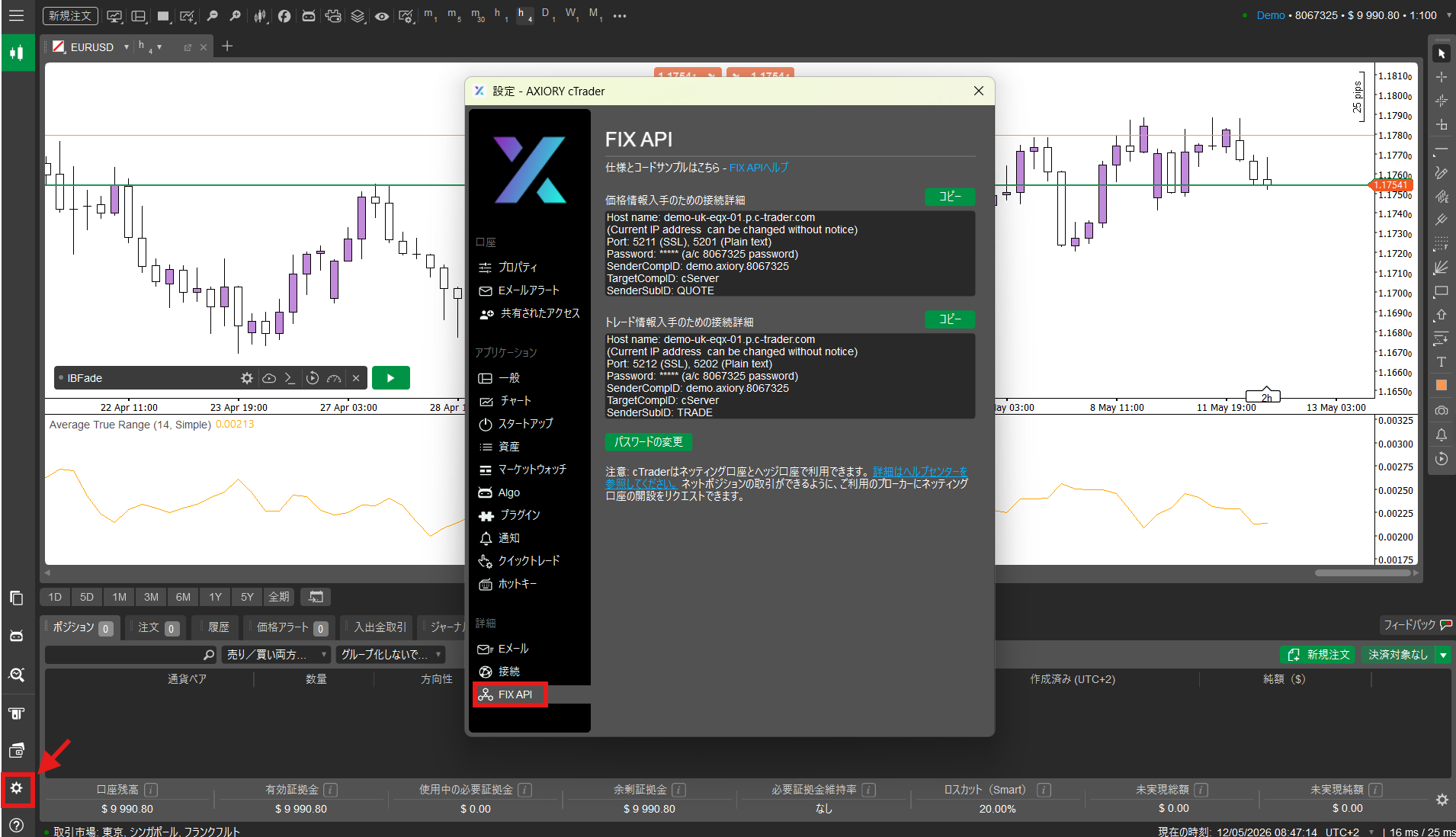Click the price alert bell tool

[x=1442, y=435]
